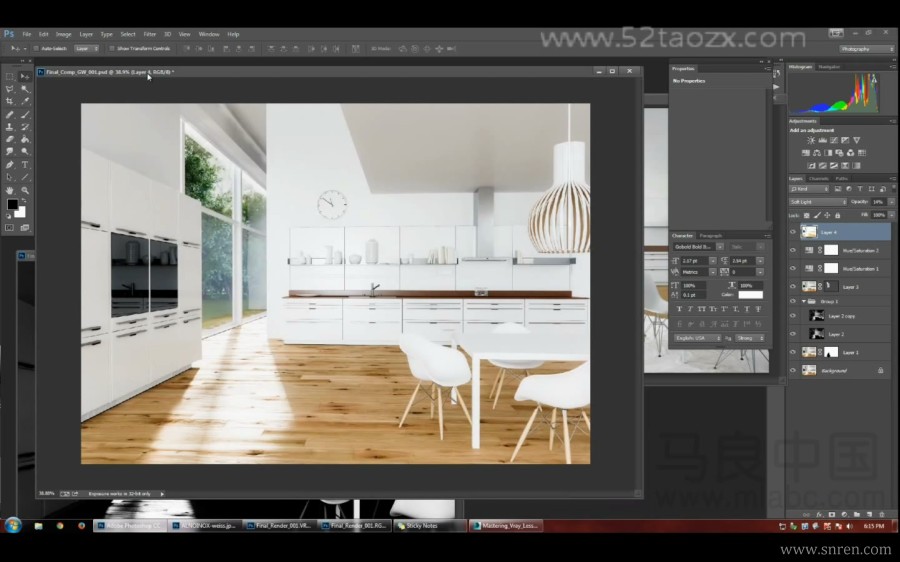Screen dimensions: 900x562
Task: Open the font family dropdown
Action: tap(720, 247)
